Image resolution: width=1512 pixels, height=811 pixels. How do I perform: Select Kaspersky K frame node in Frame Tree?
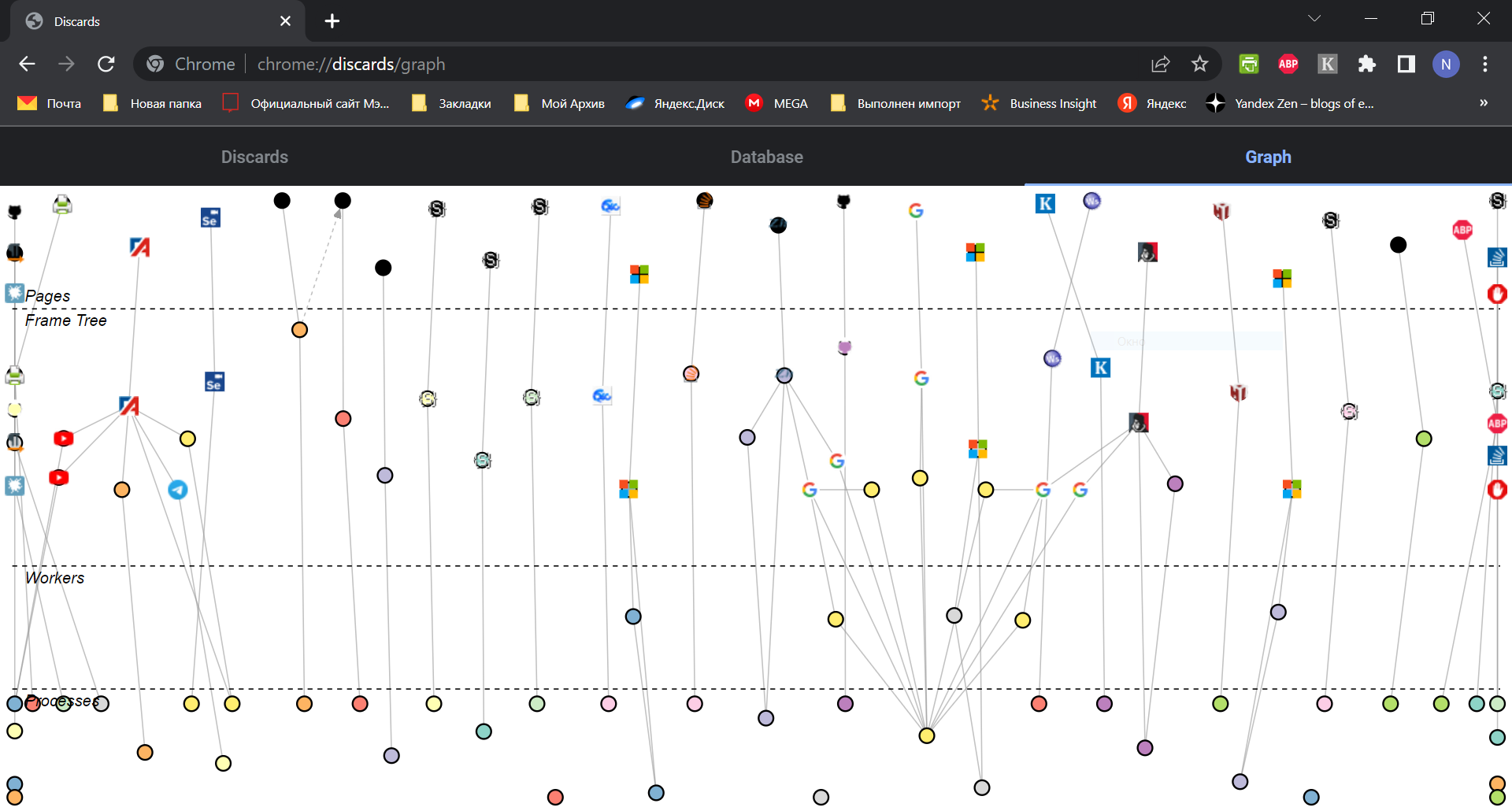1101,368
